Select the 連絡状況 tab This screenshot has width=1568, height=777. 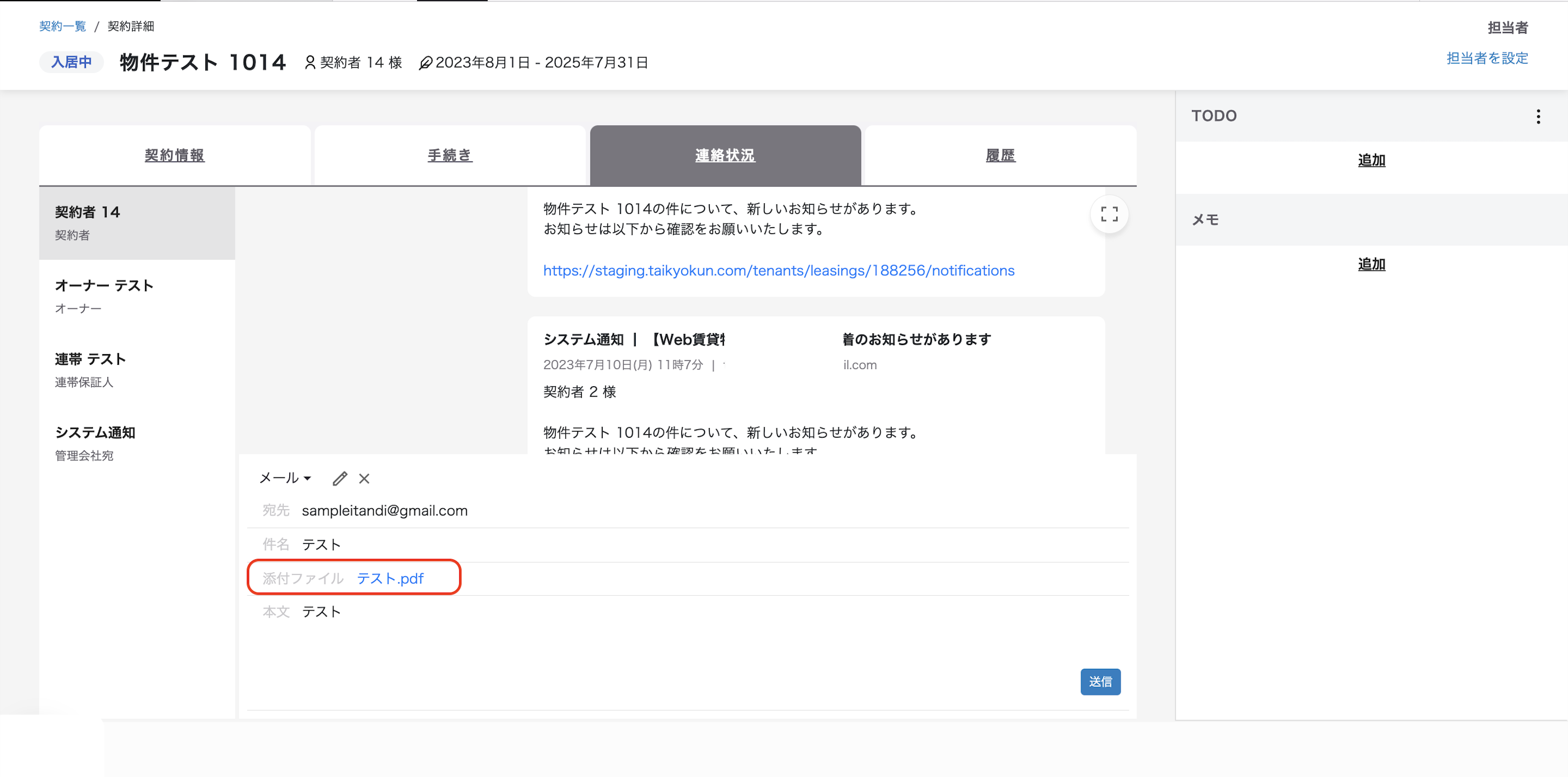coord(725,155)
